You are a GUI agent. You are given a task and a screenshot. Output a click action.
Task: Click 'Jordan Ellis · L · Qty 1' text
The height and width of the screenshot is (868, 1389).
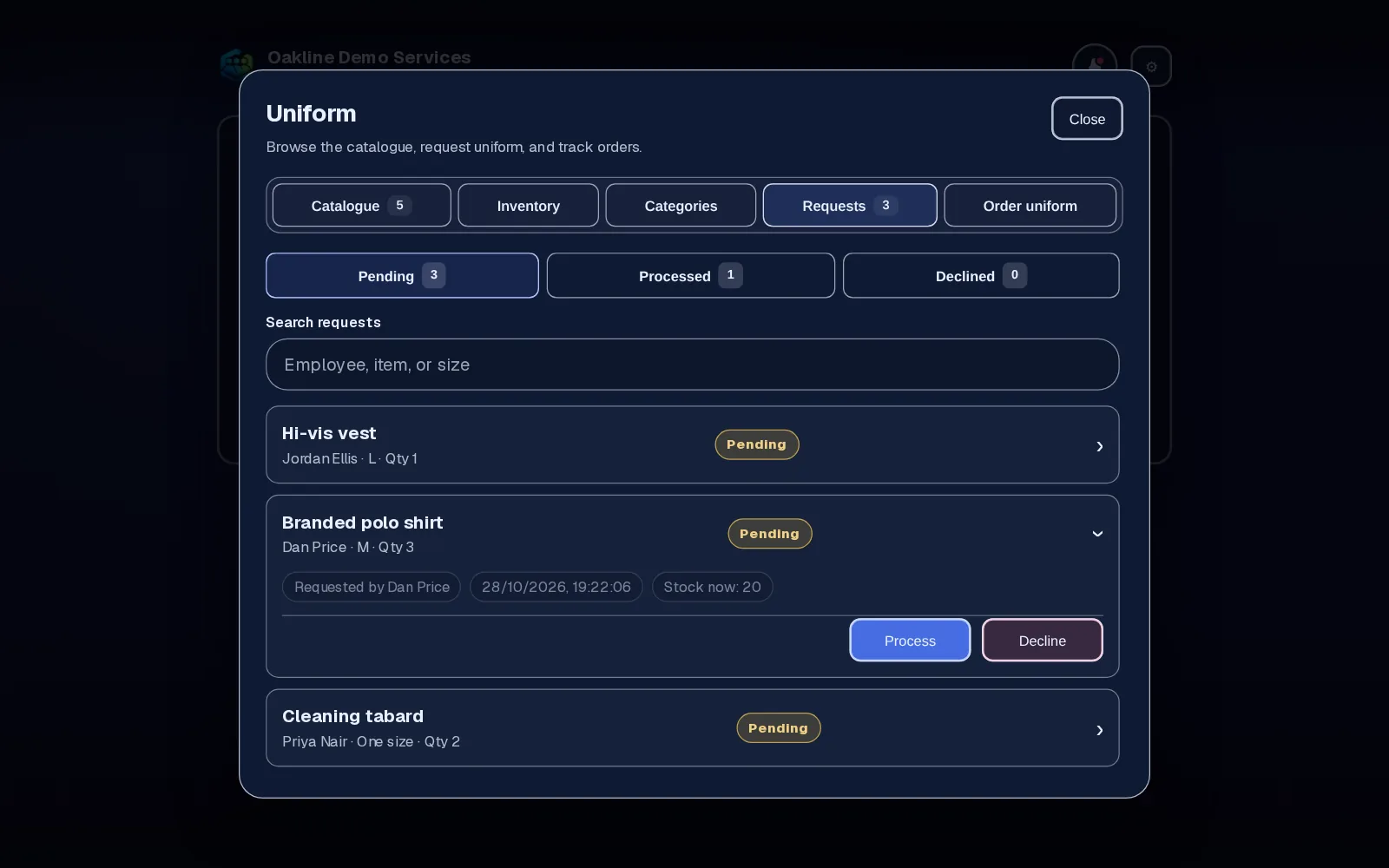(x=350, y=458)
